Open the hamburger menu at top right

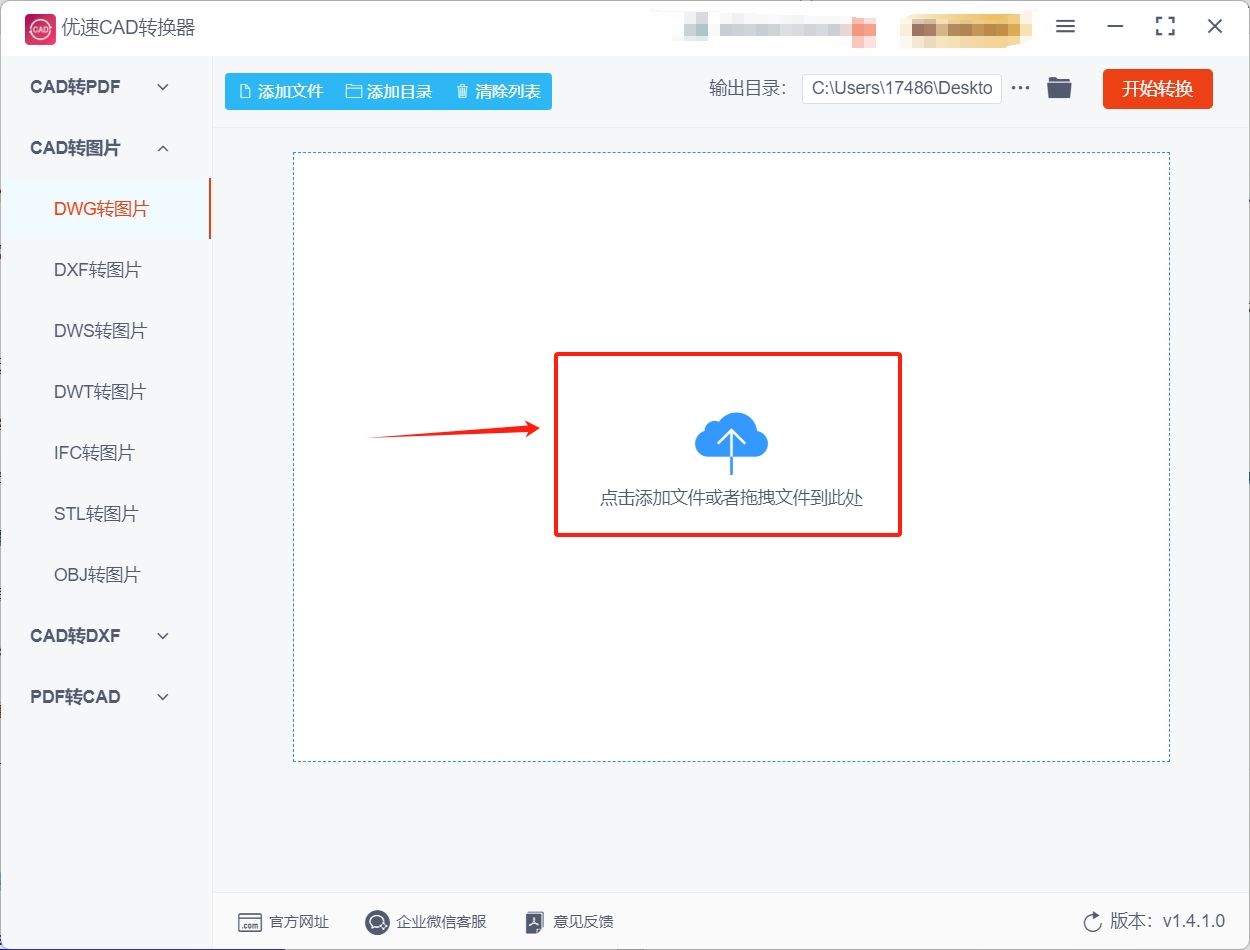[1065, 27]
